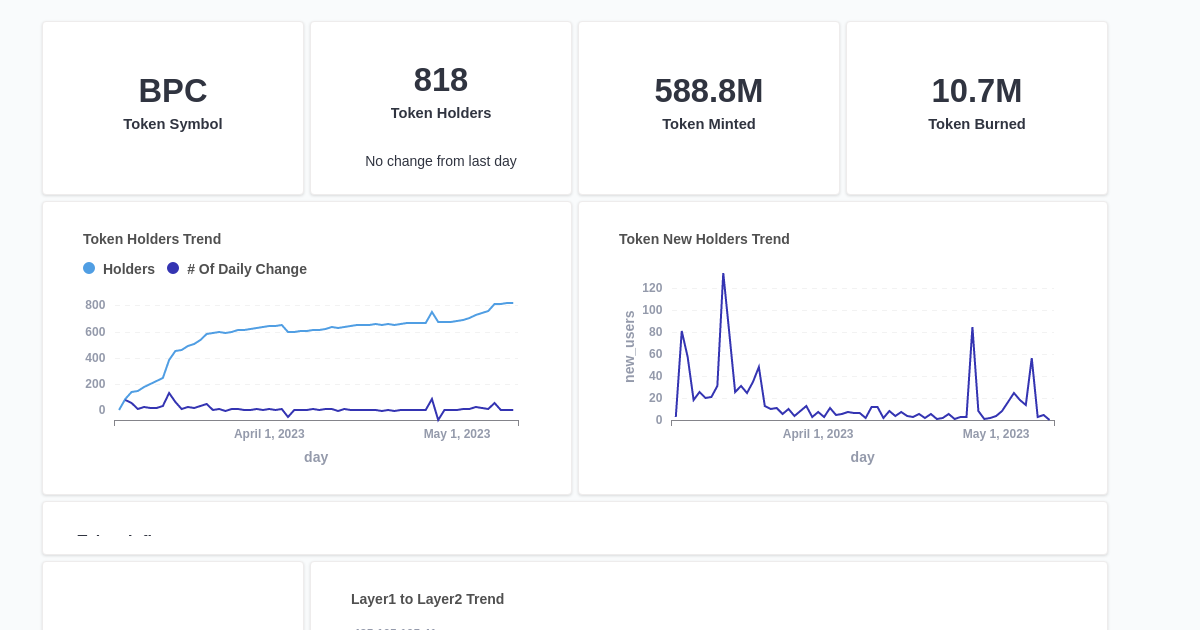Click the dark blue Daily Change legend dot
Screen dimensions: 1200x630
click(173, 269)
